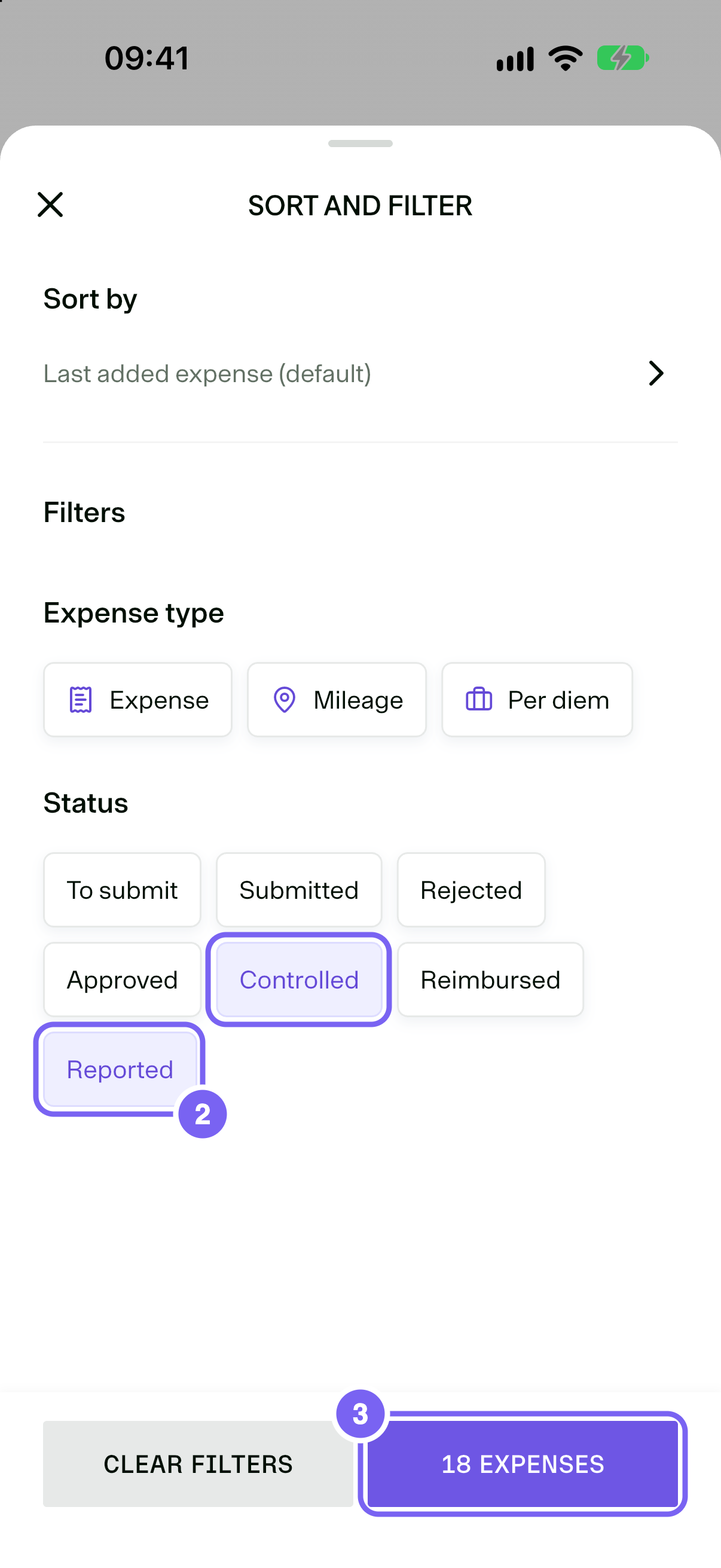Select the Approved status filter
The image size is (721, 1568).
coord(123,980)
